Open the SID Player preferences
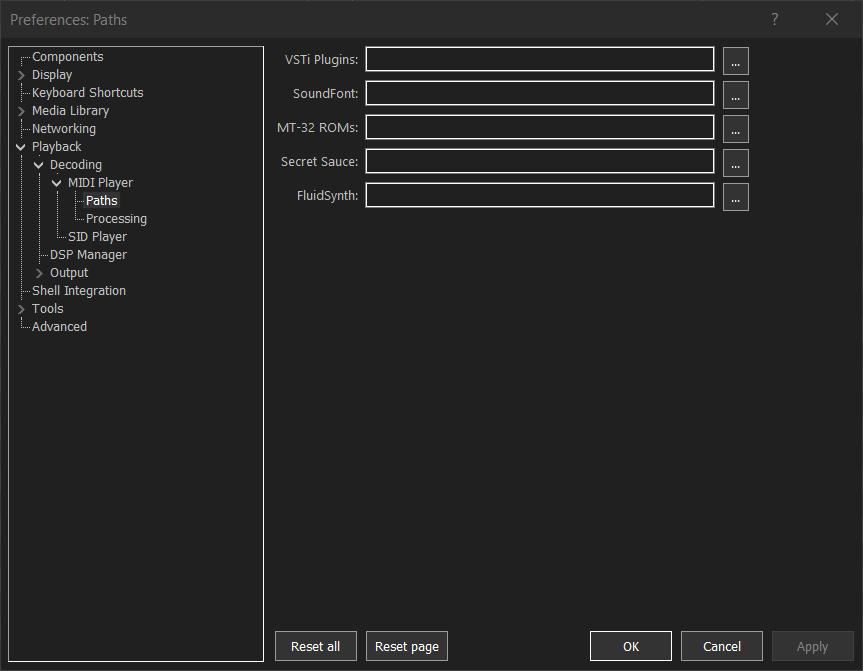Viewport: 863px width, 671px height. (97, 237)
